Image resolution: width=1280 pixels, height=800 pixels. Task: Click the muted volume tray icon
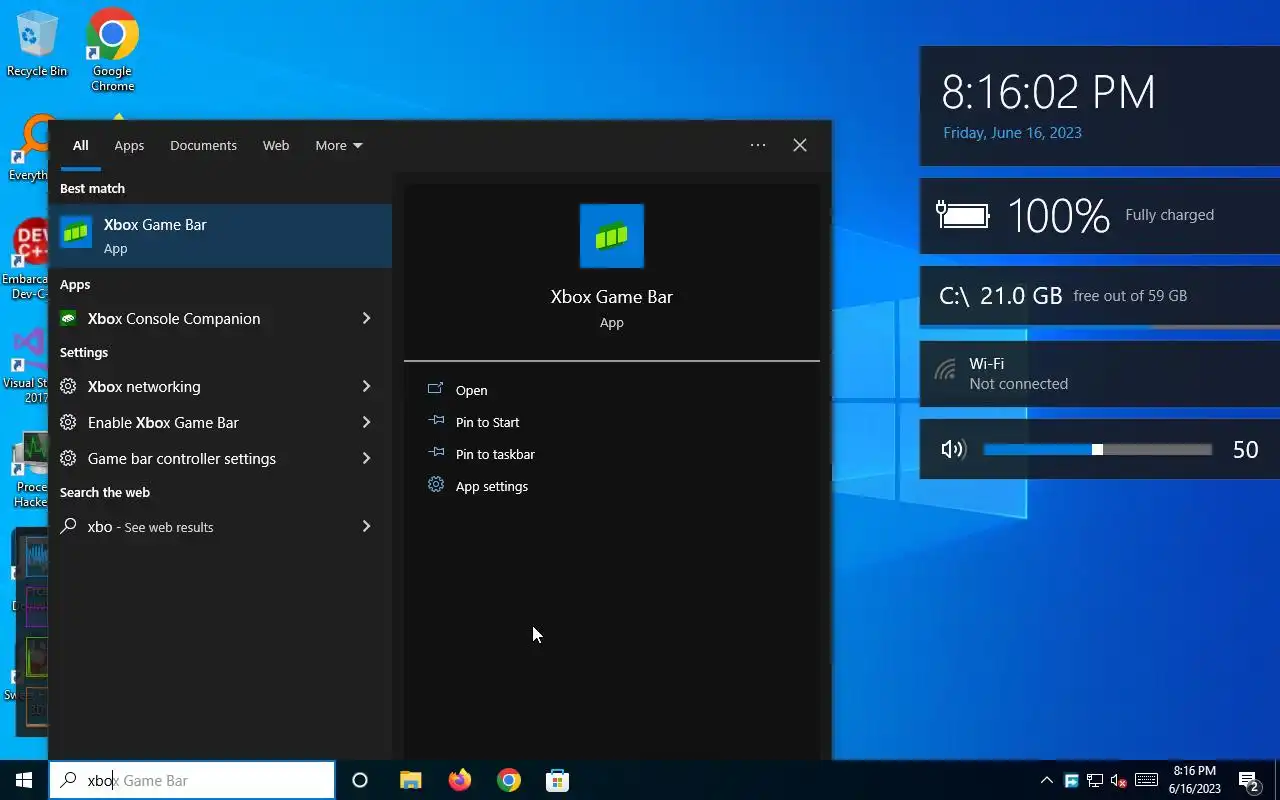click(1120, 780)
